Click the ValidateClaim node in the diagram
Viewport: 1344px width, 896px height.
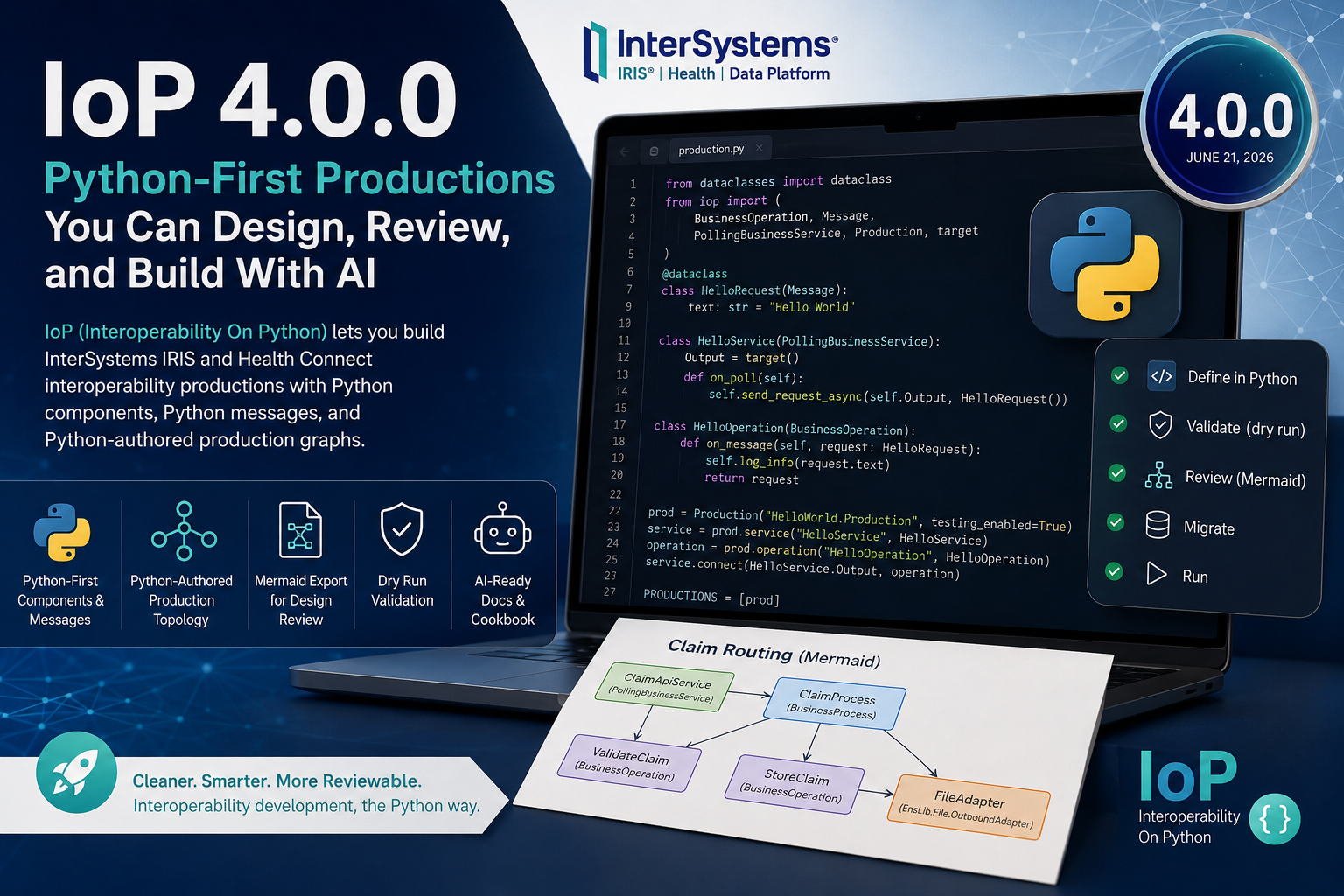pos(629,763)
